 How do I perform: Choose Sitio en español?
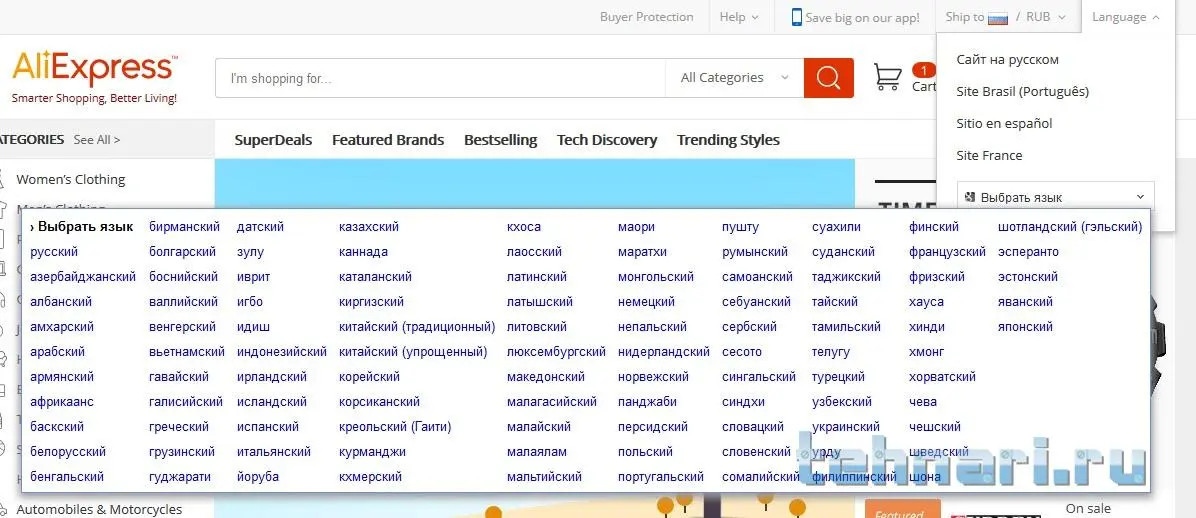(x=1005, y=124)
